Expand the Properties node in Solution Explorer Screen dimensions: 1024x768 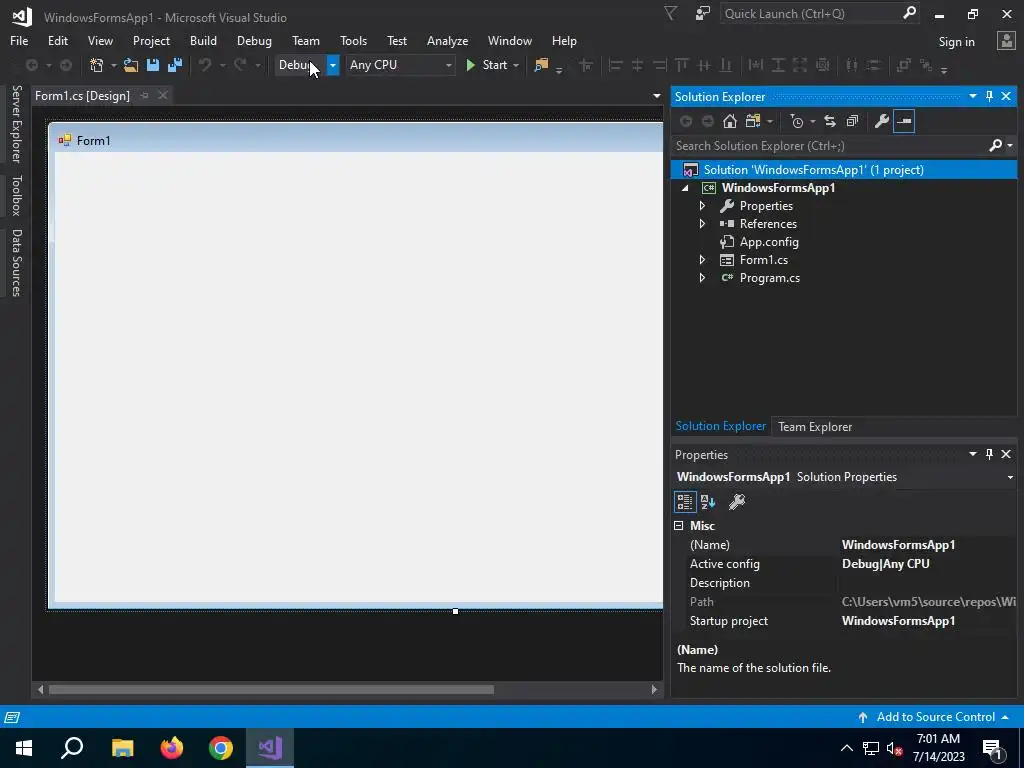click(x=702, y=206)
